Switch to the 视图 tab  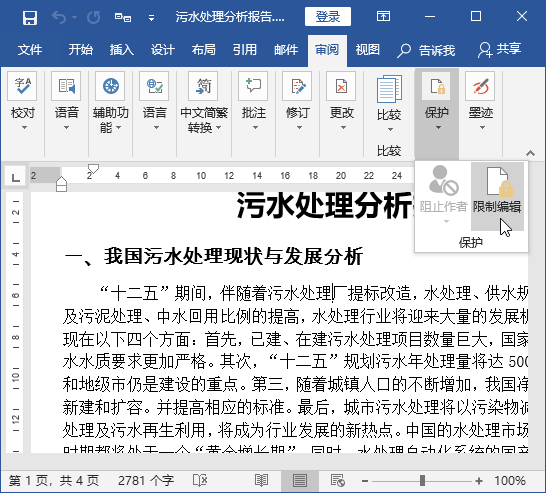[368, 50]
